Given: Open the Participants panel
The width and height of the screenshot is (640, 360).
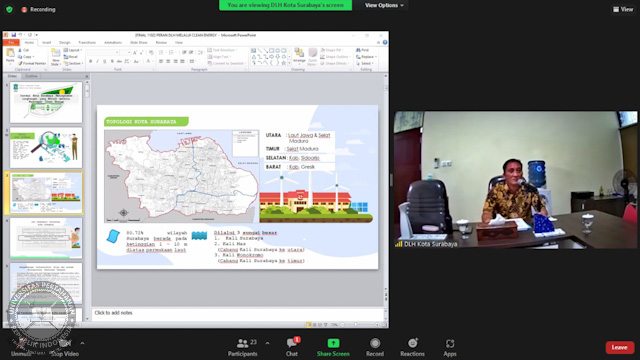Looking at the screenshot, I should pos(242,347).
